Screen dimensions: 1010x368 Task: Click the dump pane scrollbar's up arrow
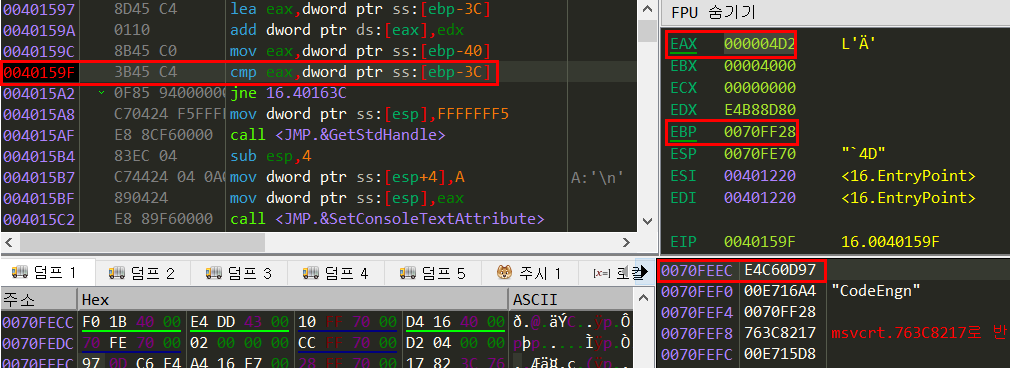click(642, 298)
